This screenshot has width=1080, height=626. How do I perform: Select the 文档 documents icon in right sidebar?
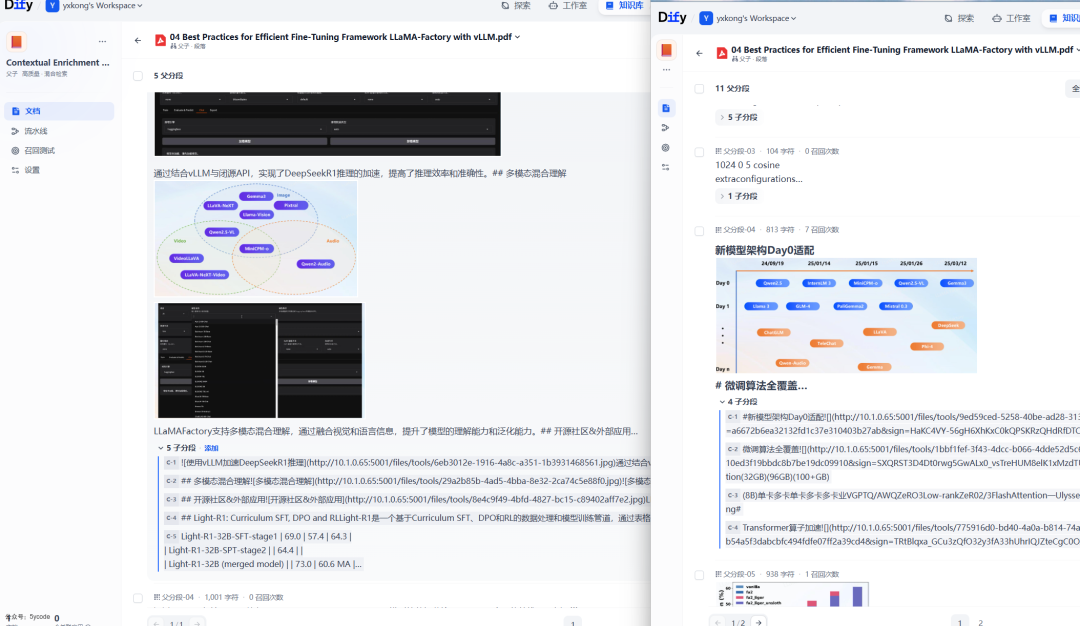tap(665, 108)
